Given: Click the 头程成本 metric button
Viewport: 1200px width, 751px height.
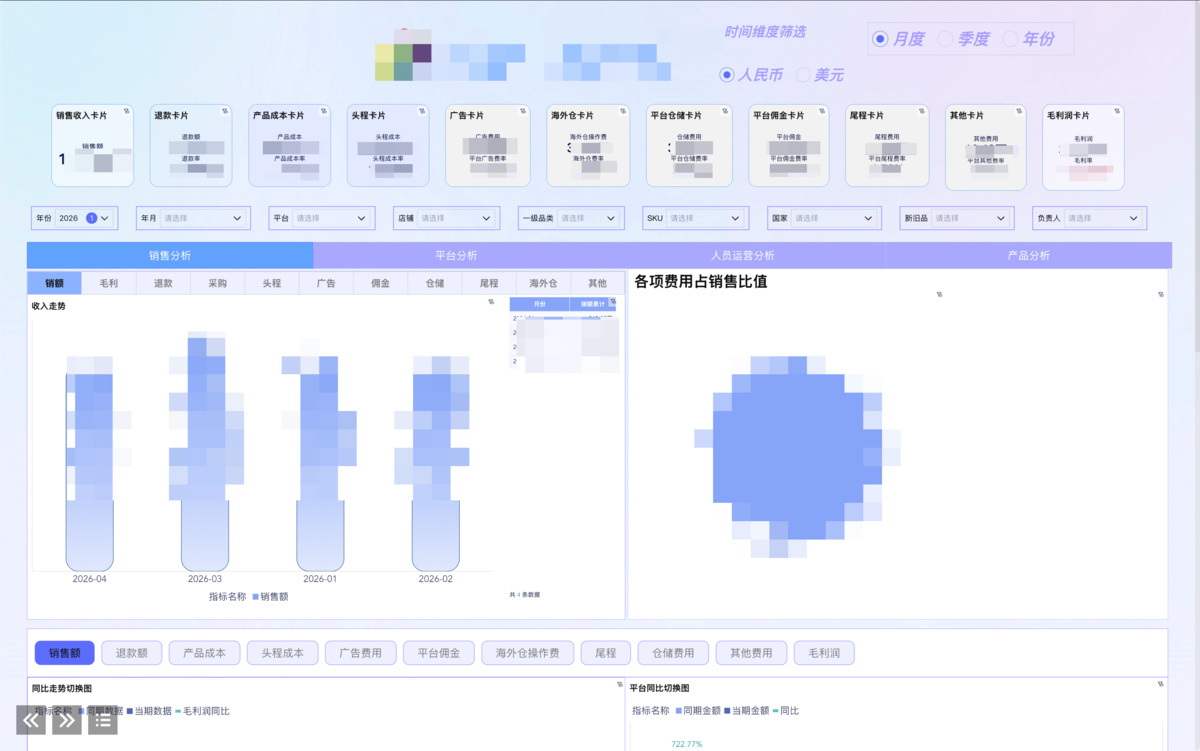Looking at the screenshot, I should coord(282,653).
